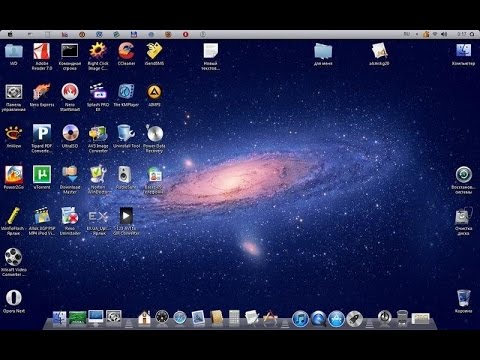This screenshot has height=360, width=480.
Task: Click the clock in the top bar
Action: (462, 34)
